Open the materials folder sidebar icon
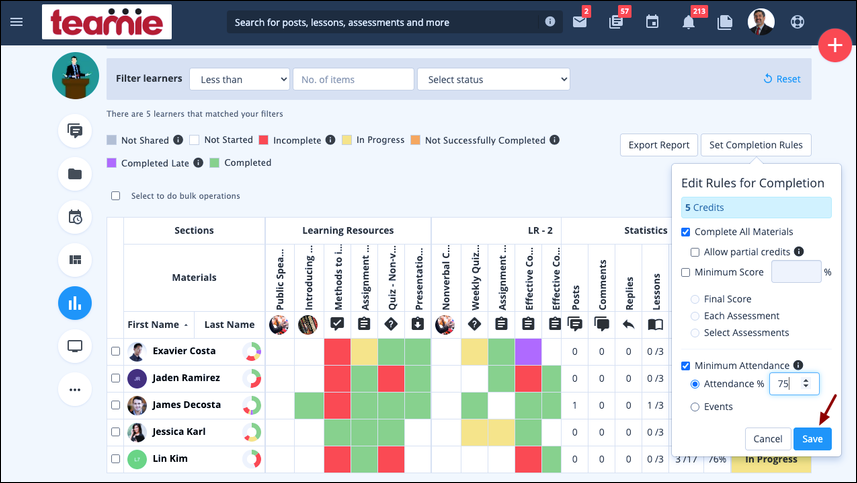The height and width of the screenshot is (483, 857). tap(75, 174)
